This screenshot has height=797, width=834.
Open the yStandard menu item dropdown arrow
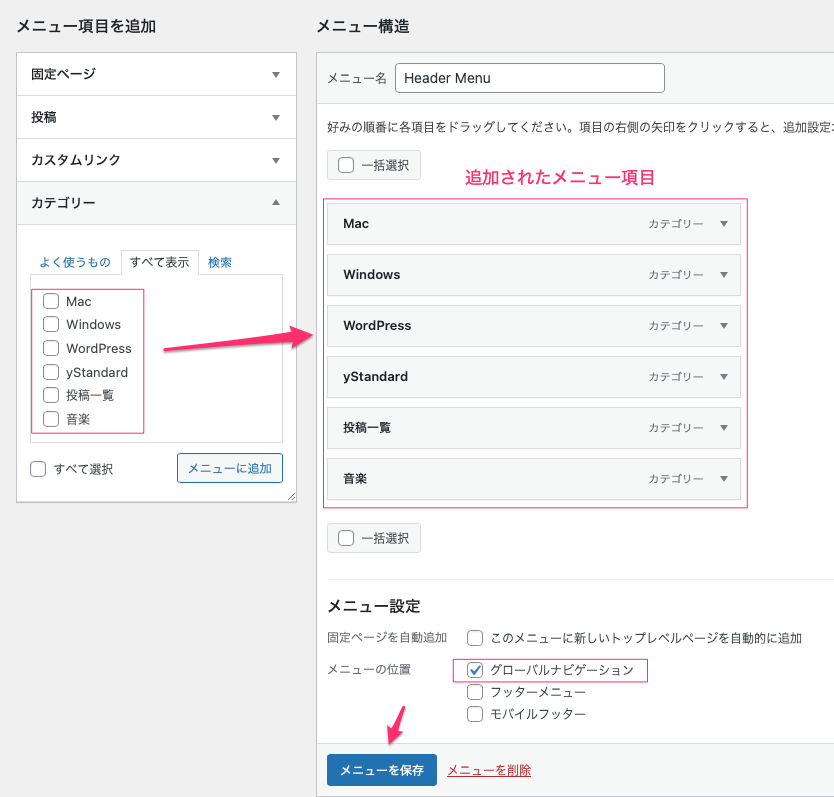724,377
